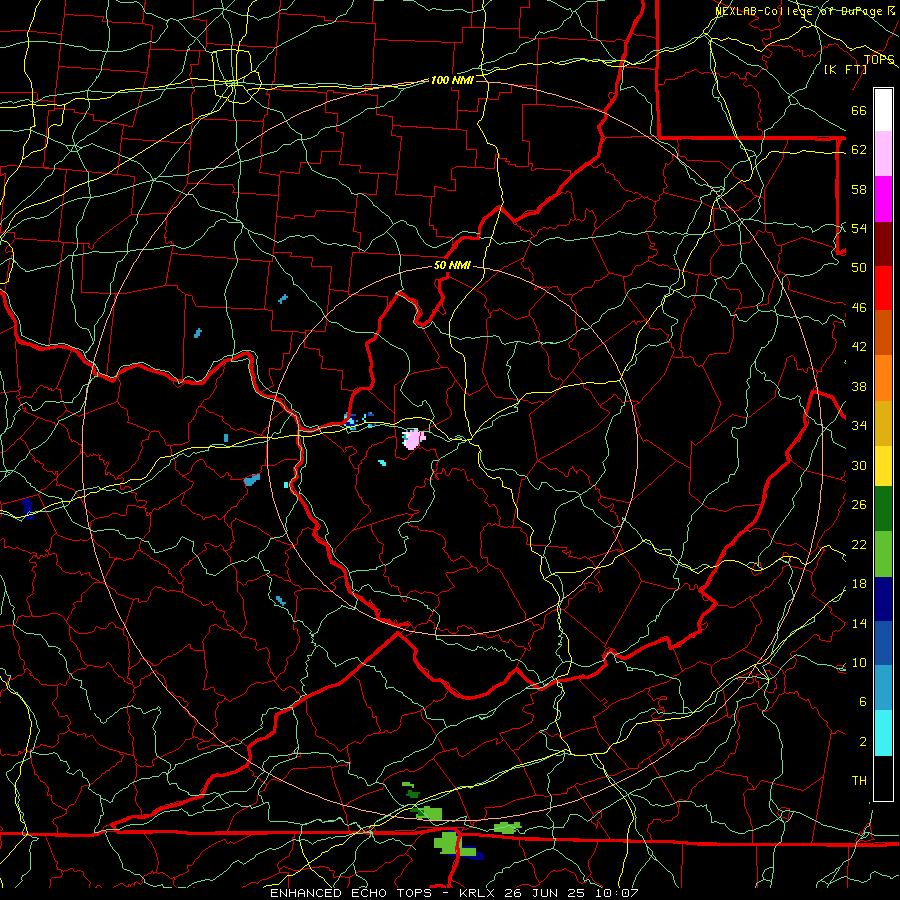Pick the dark green legend swatch
This screenshot has height=900, width=900.
coord(883,509)
